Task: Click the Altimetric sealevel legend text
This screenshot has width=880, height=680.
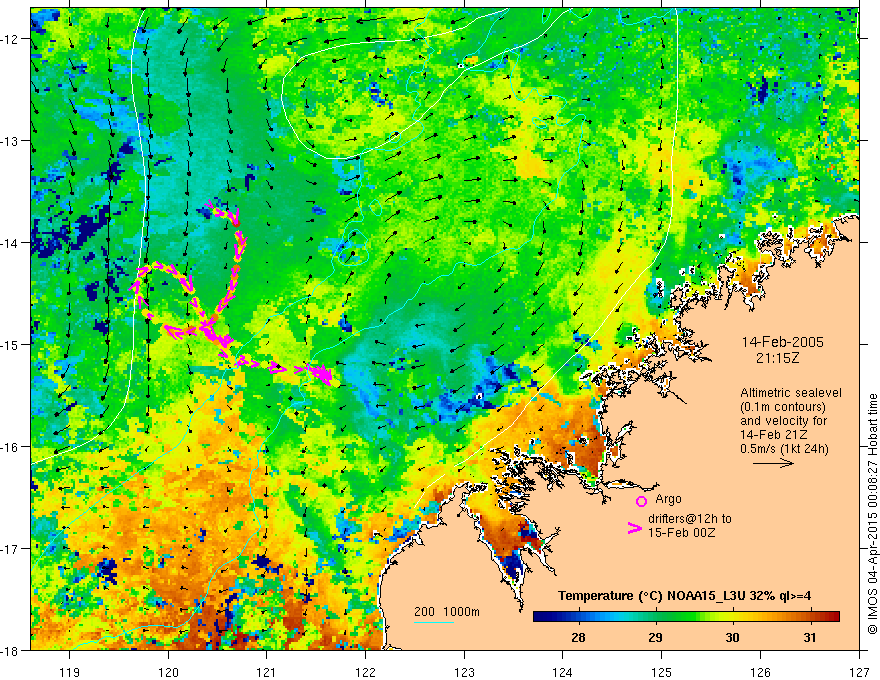Action: tap(791, 393)
